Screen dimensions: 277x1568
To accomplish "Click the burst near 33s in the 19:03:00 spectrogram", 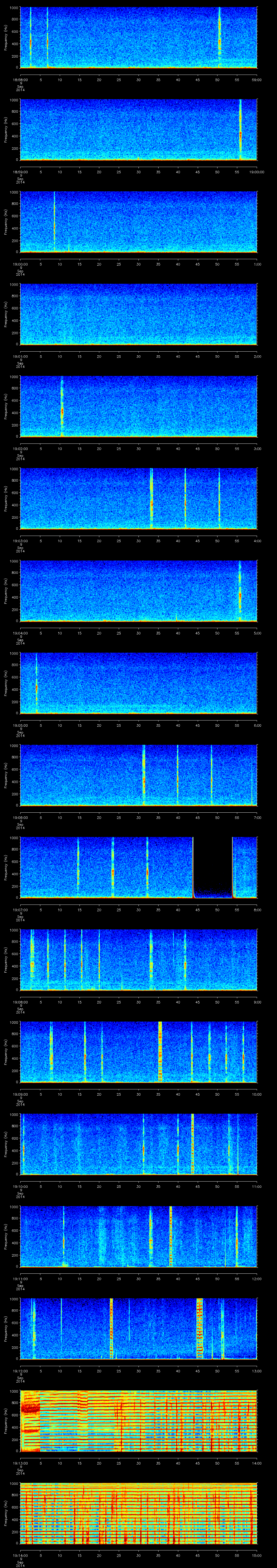I will 151,498.
